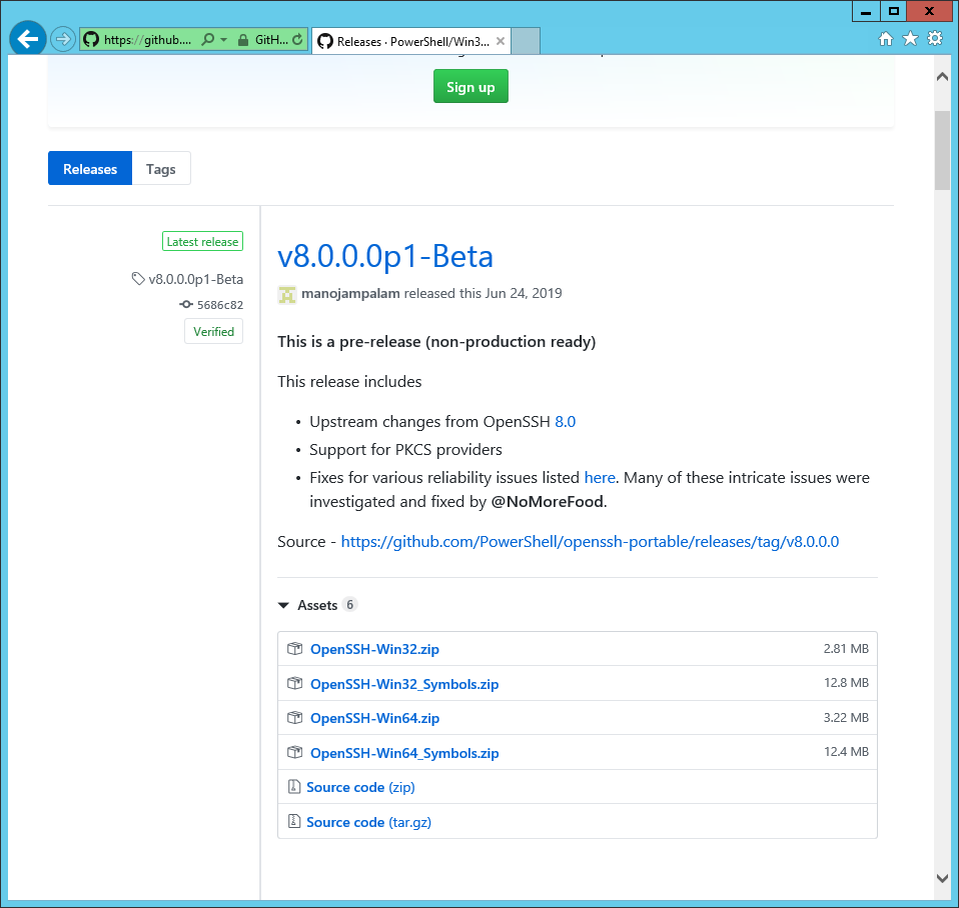Download Source code (tar.gz)
This screenshot has height=908, width=959.
(369, 822)
